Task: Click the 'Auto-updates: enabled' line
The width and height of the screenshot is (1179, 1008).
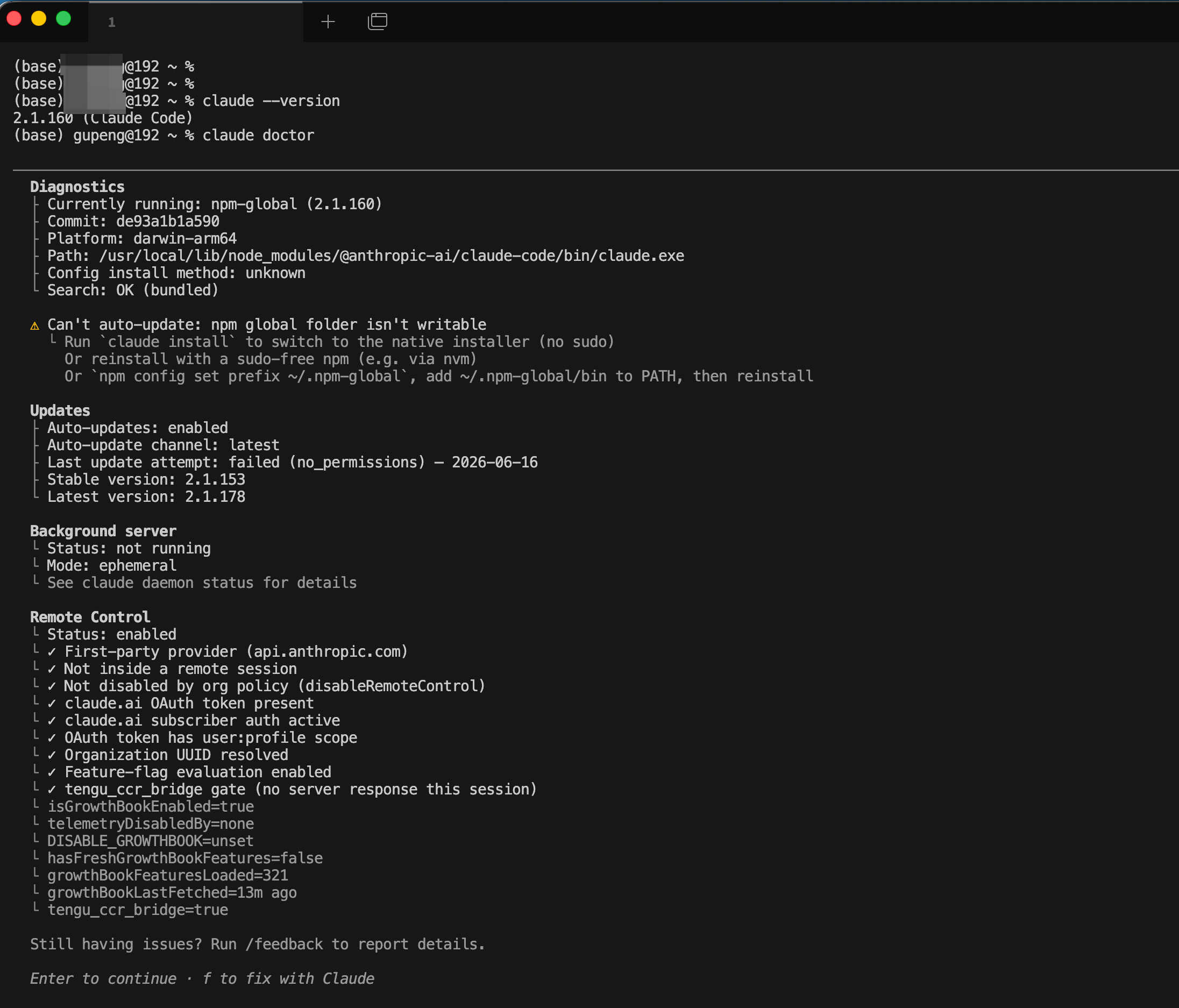Action: coord(138,428)
